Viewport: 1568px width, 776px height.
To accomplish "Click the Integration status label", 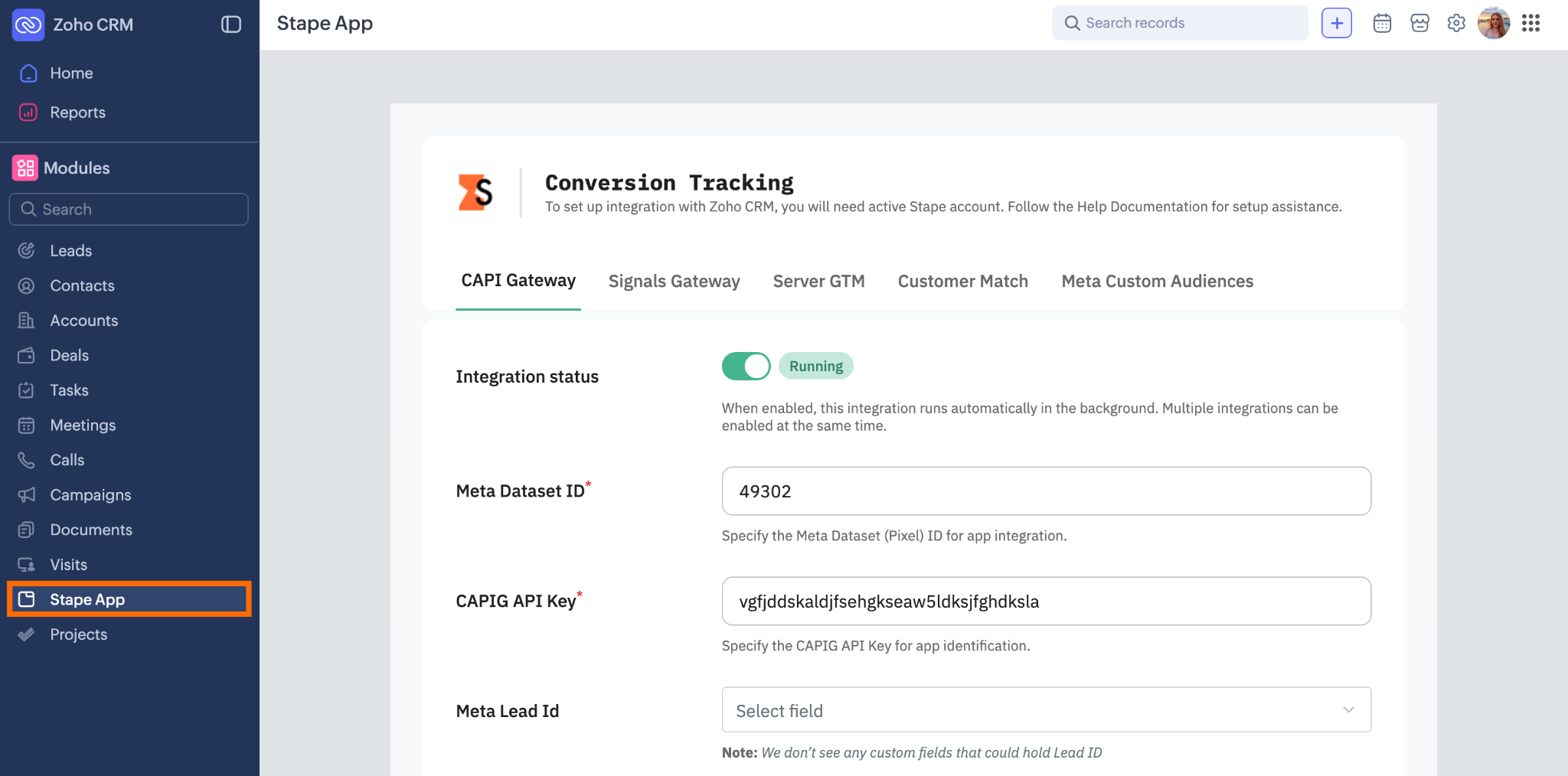I will click(x=528, y=377).
